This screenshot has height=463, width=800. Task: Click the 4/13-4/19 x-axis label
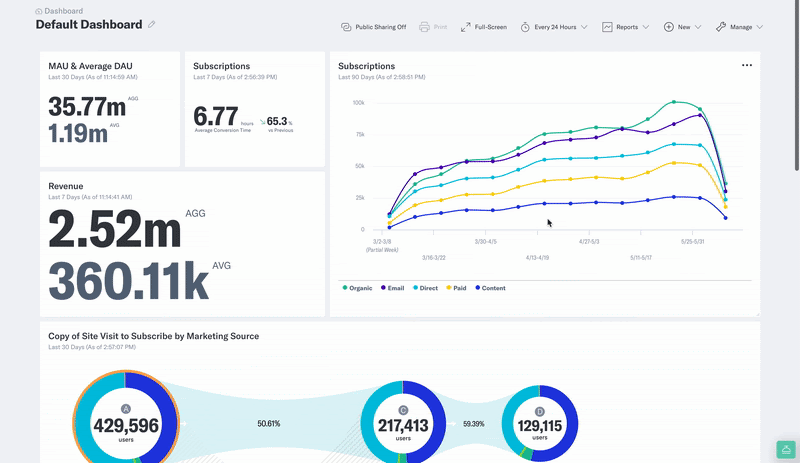(537, 258)
